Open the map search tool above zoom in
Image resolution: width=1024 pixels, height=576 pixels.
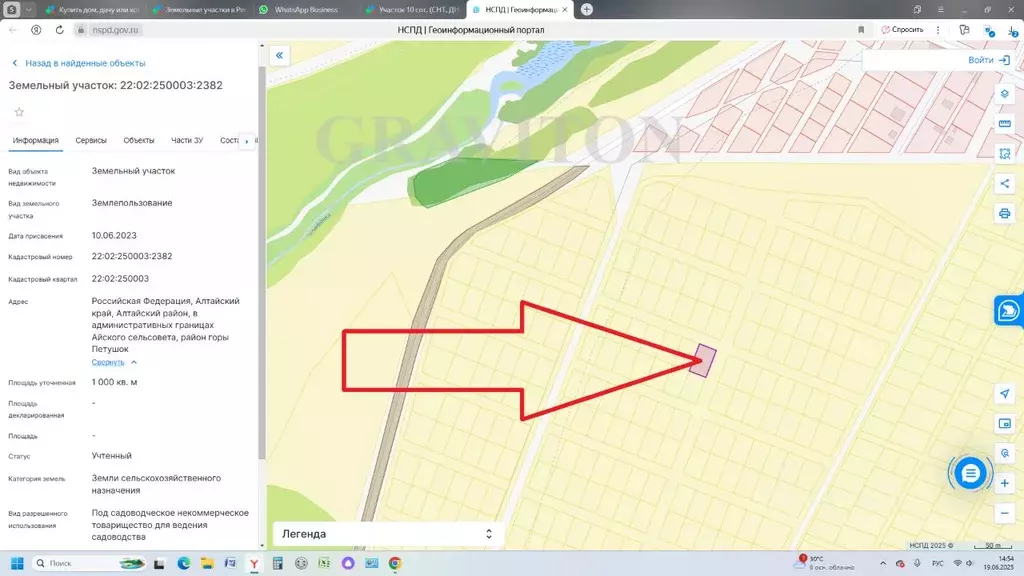pos(1004,453)
